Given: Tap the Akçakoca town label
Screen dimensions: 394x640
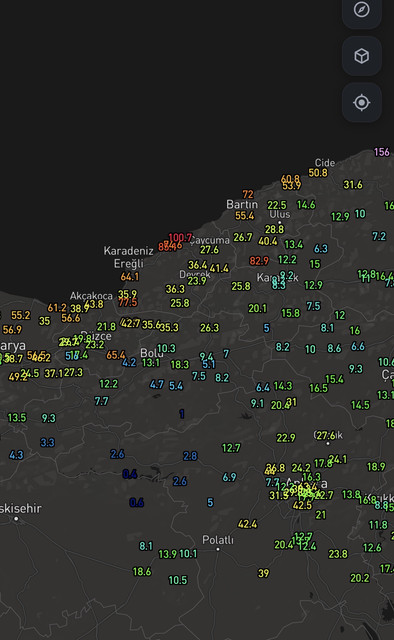Looking at the screenshot, I should [x=91, y=296].
